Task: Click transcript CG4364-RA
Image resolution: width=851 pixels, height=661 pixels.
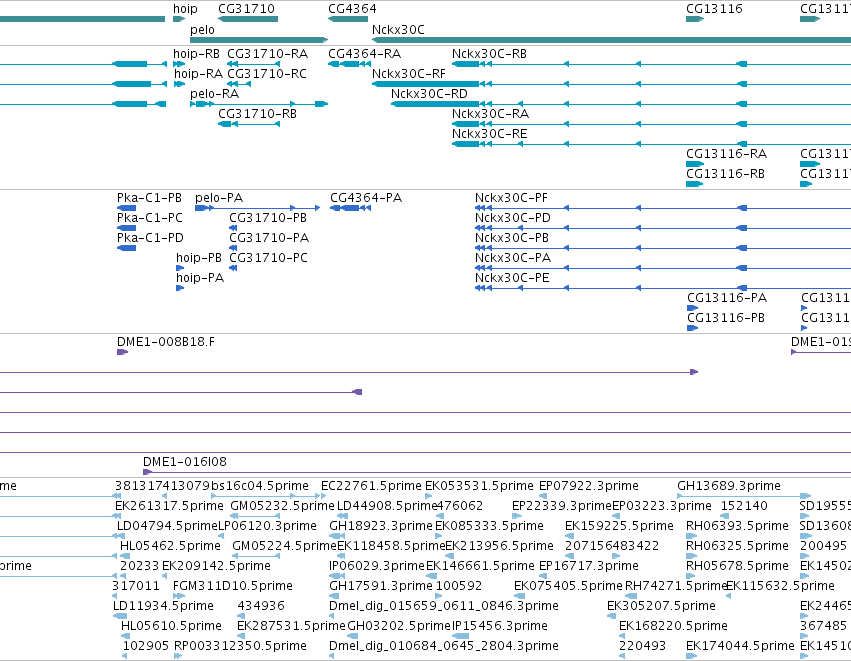Action: coord(365,54)
